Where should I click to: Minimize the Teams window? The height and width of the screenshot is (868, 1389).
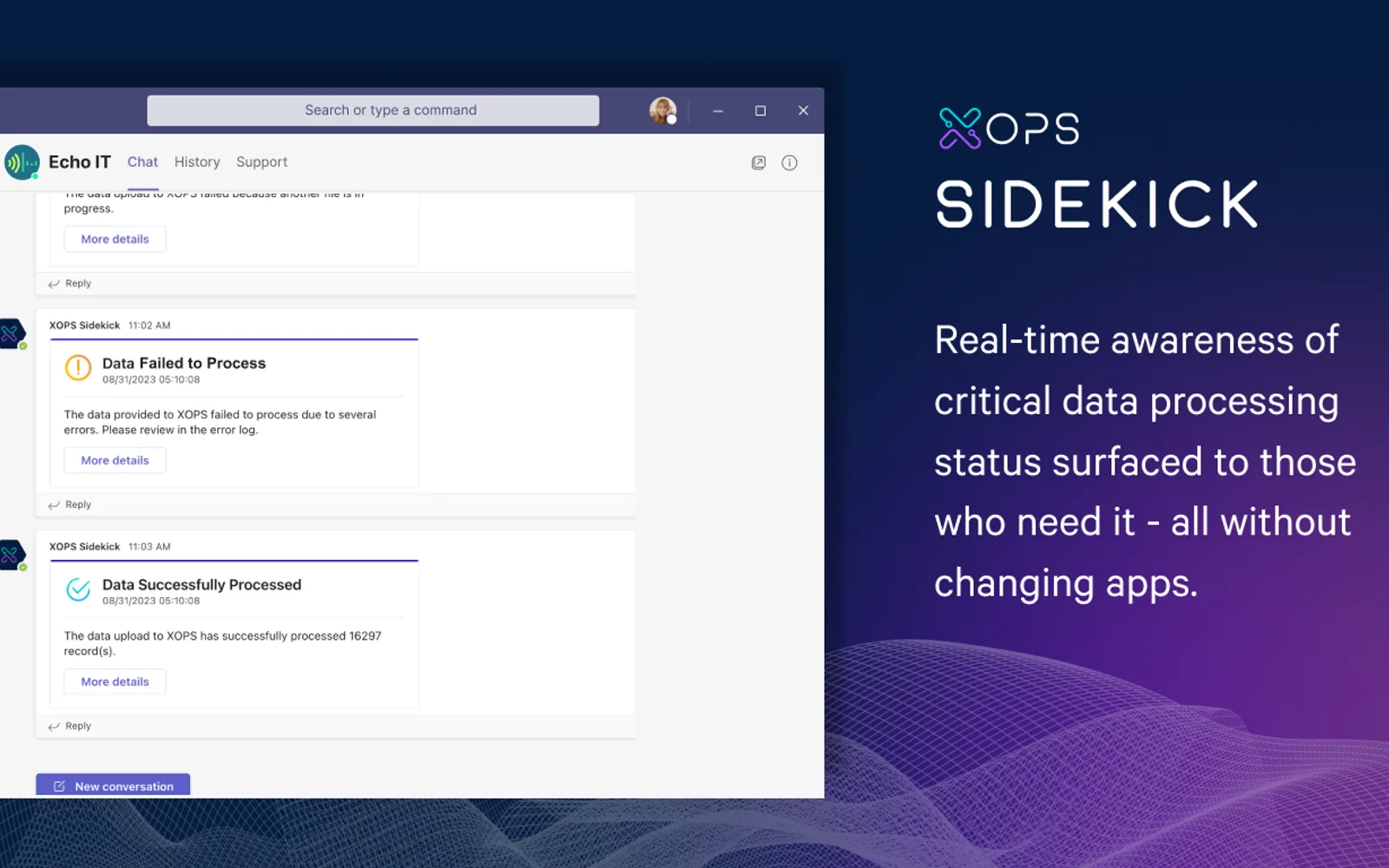coord(718,110)
